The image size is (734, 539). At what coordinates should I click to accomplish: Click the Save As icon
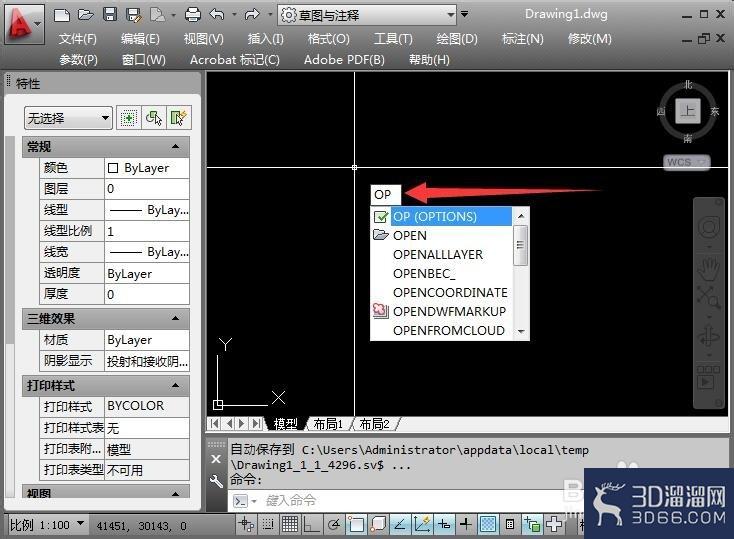tap(134, 15)
